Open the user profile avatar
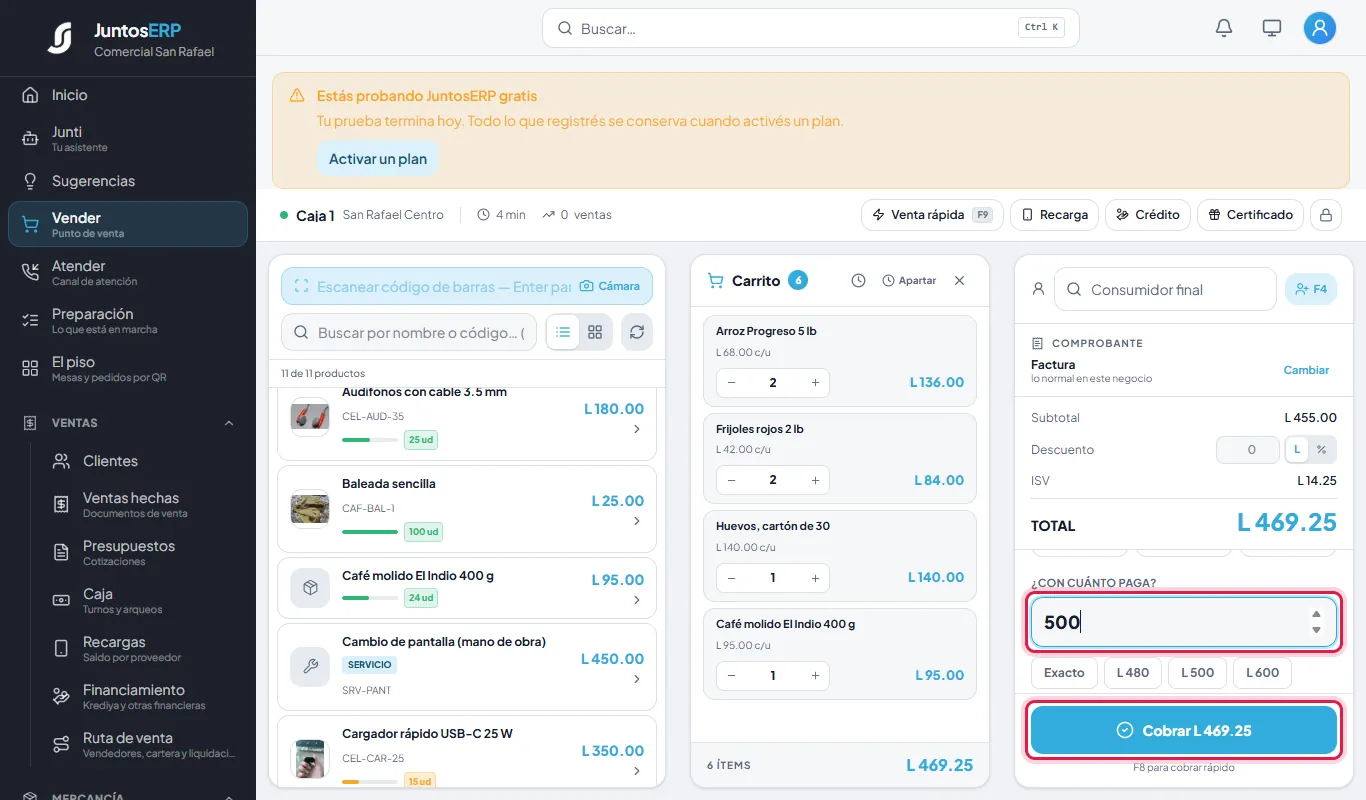This screenshot has height=800, width=1366. [x=1320, y=28]
